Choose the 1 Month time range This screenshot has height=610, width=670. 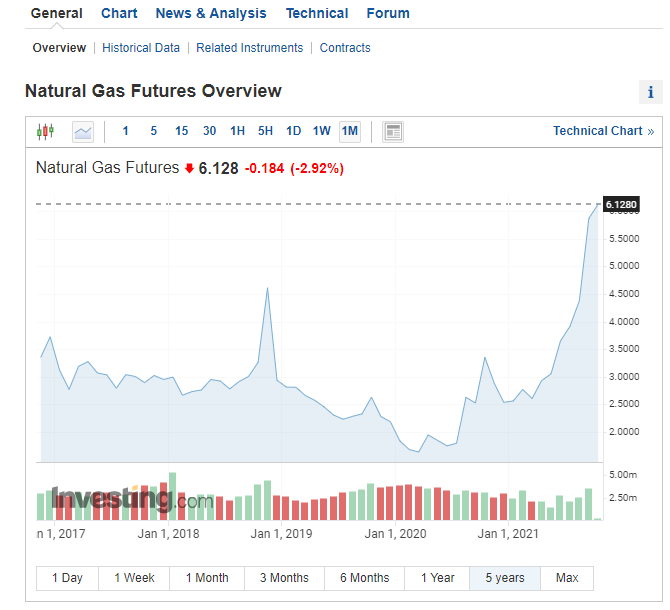click(207, 578)
